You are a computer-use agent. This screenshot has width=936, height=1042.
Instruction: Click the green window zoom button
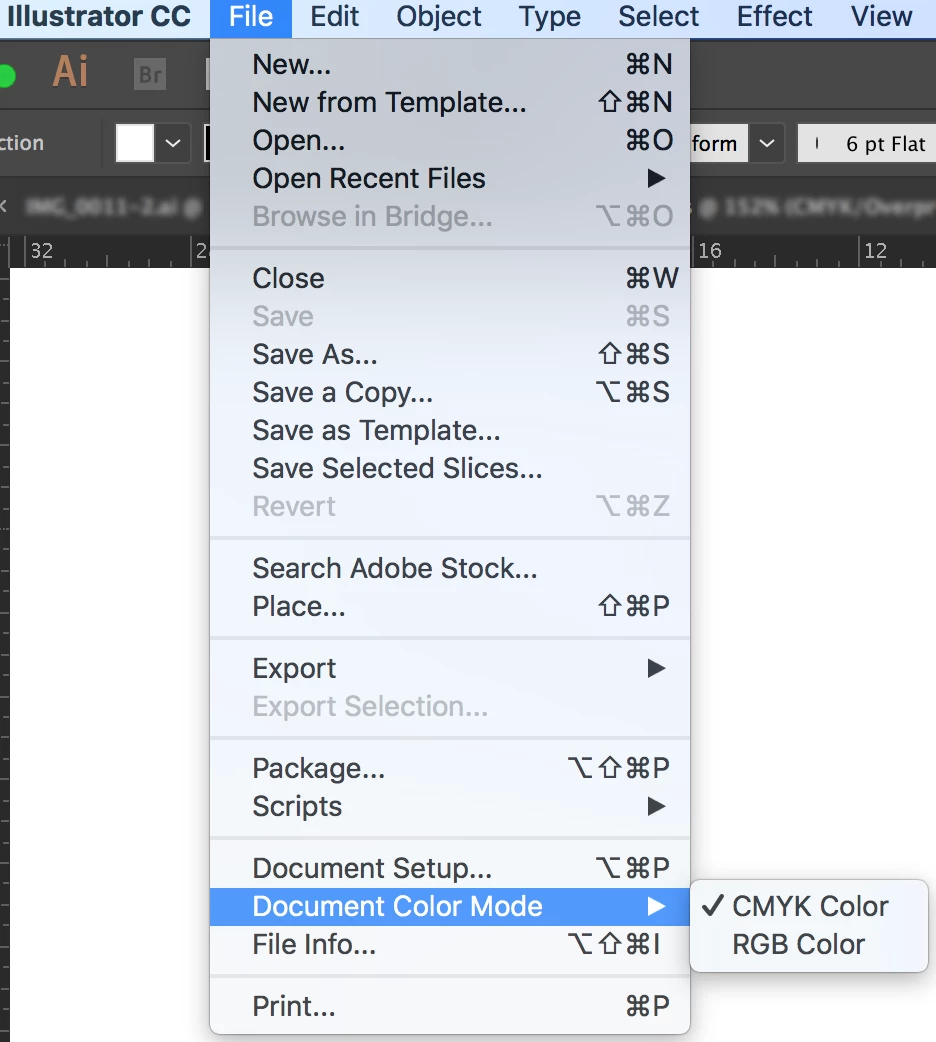pos(6,75)
